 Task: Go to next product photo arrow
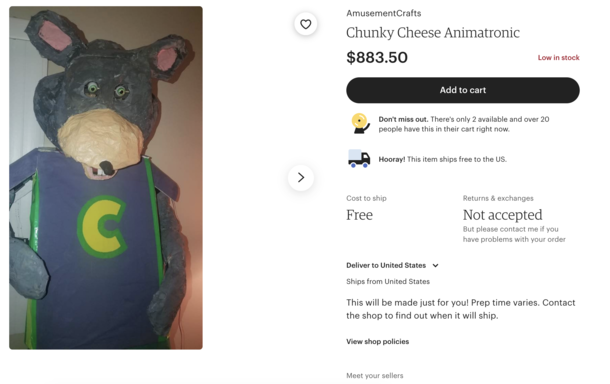pyautogui.click(x=301, y=178)
